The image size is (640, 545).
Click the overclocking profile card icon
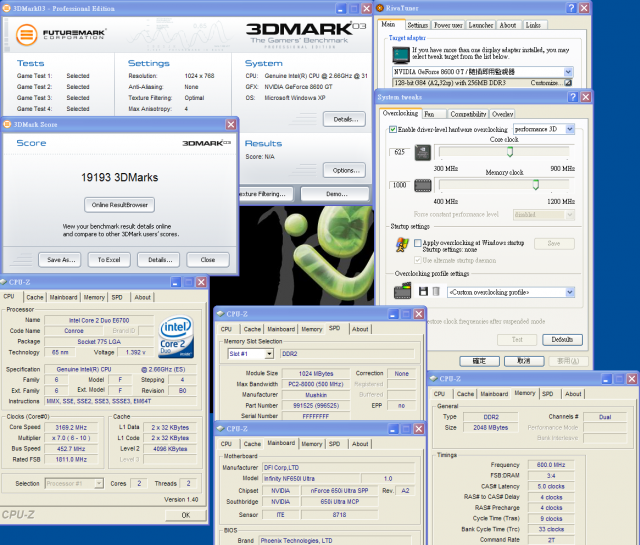(402, 291)
